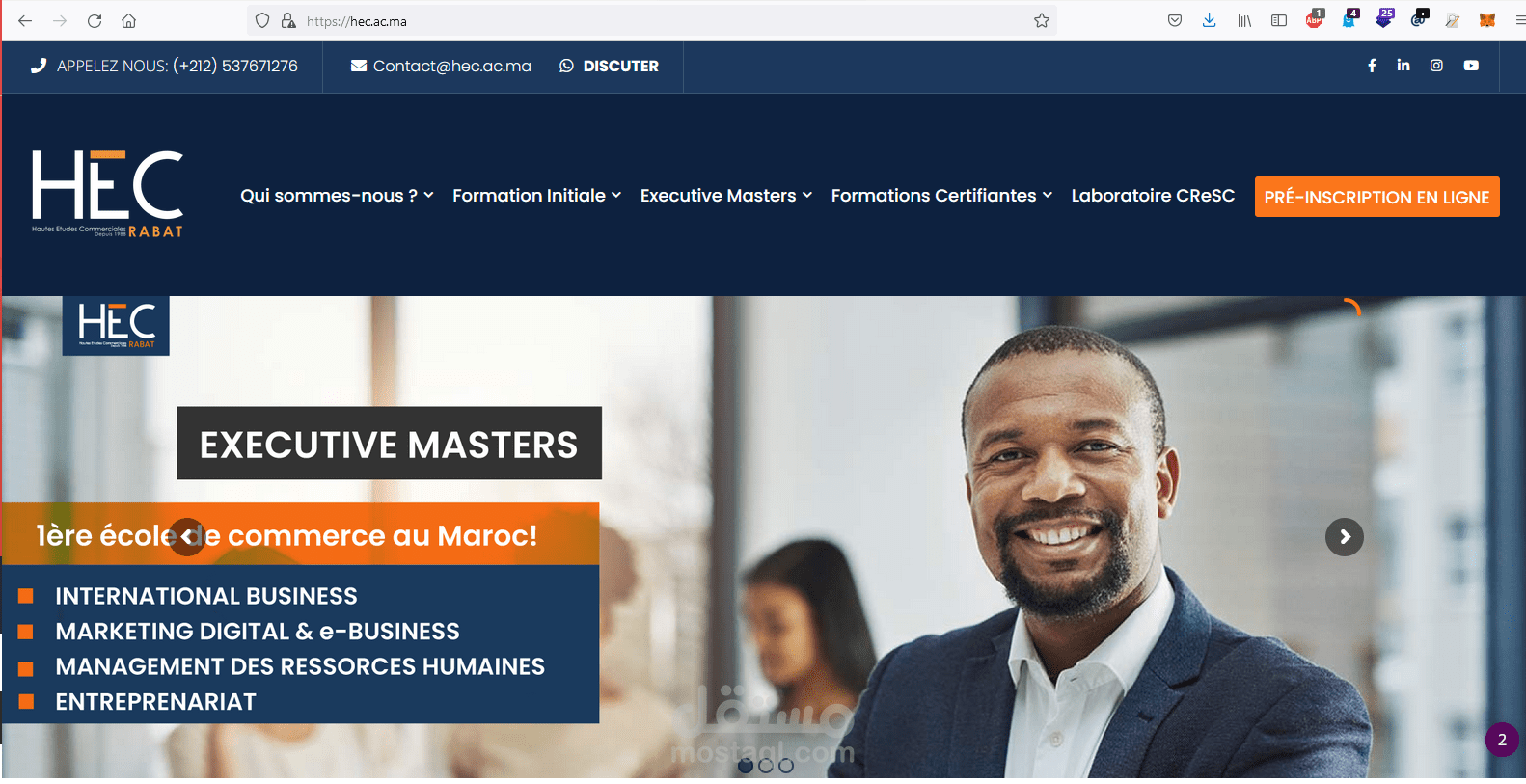The width and height of the screenshot is (1526, 784).
Task: Select the third slider pagination dot
Action: click(x=786, y=766)
